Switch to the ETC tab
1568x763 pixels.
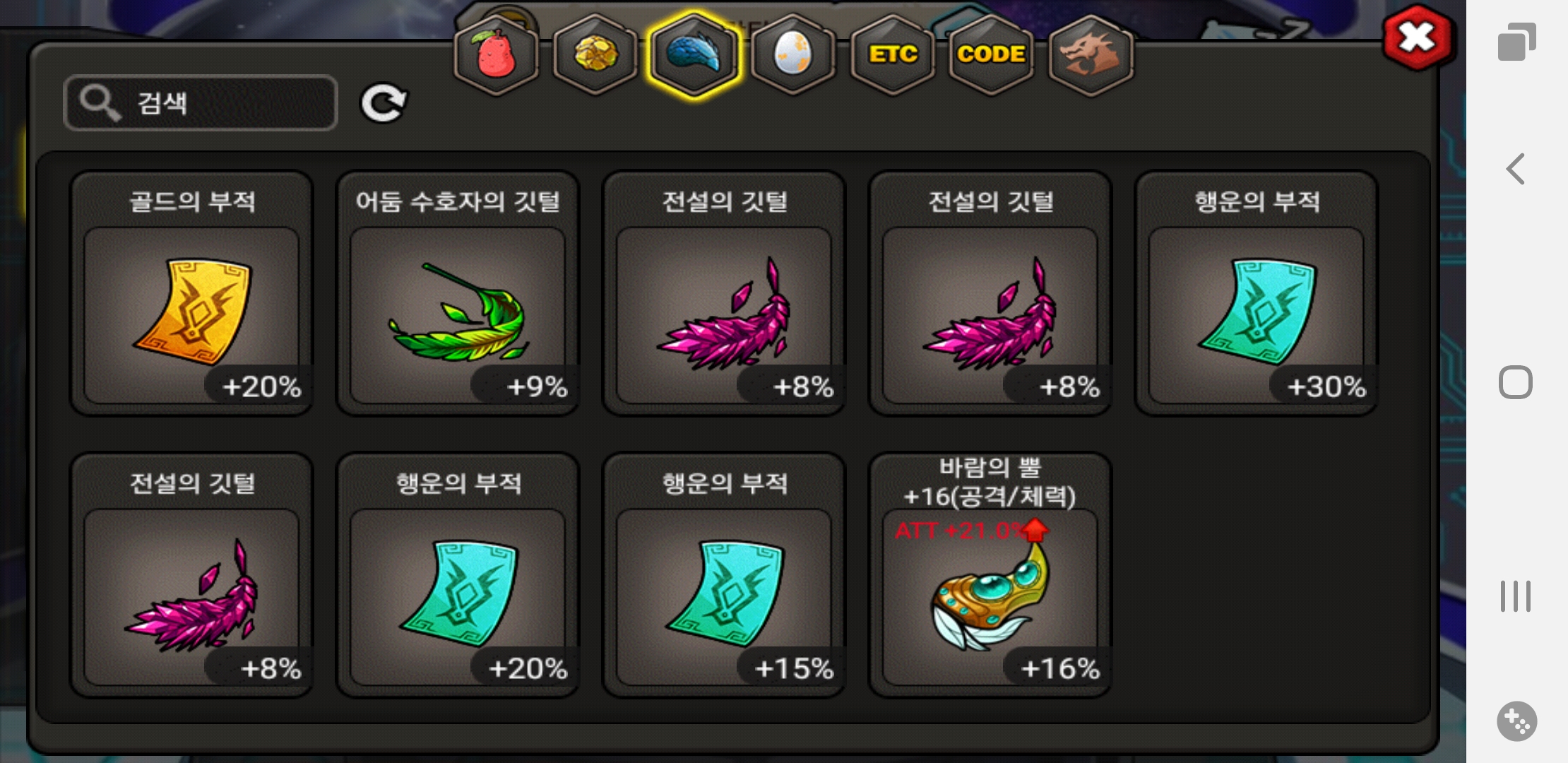[x=893, y=54]
